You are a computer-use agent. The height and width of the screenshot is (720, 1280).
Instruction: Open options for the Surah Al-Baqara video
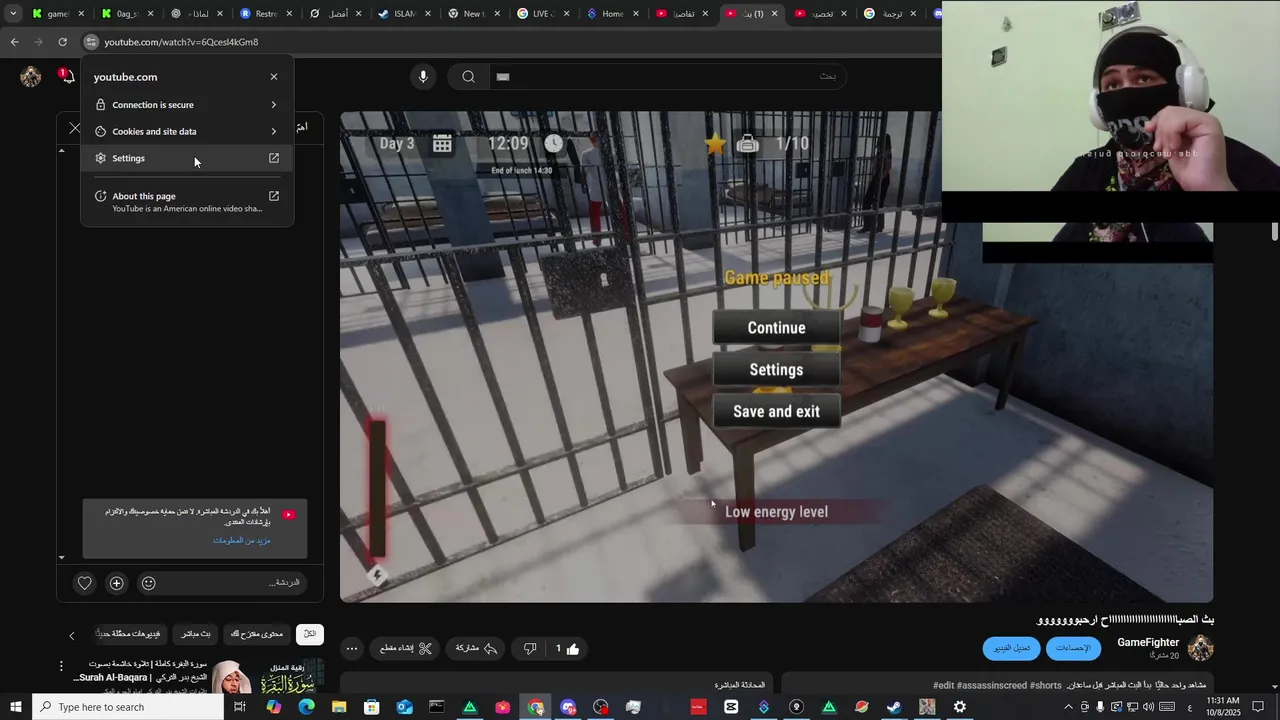[61, 666]
